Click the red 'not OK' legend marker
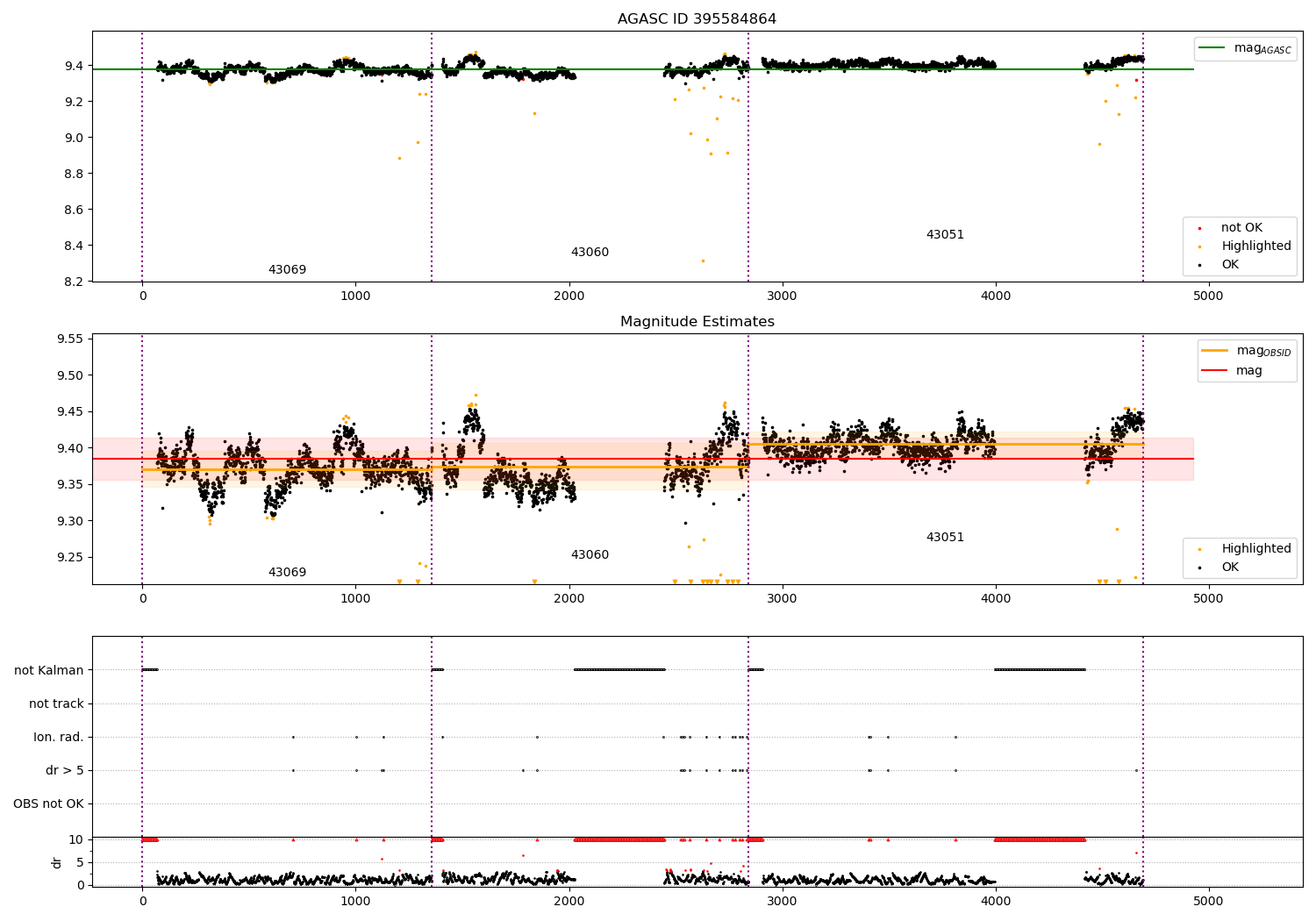This screenshot has height=921, width=1316. [1199, 228]
